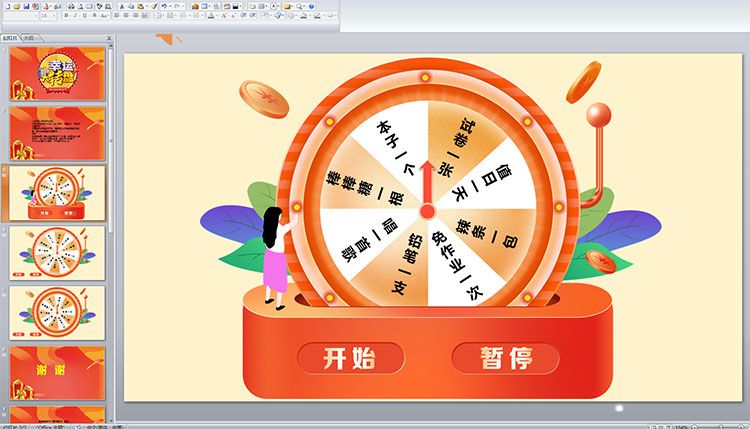Select the slot machine lever ball
This screenshot has height=429, width=750.
tap(598, 115)
